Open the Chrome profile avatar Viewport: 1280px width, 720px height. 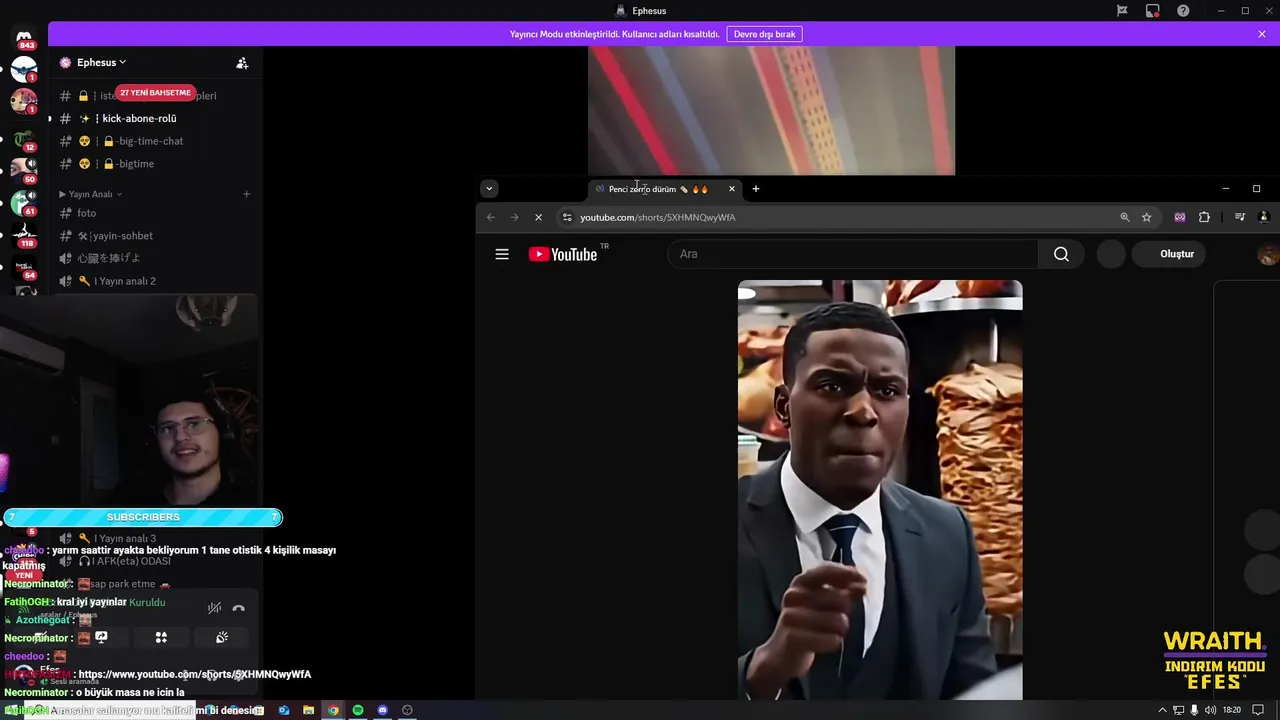[1264, 217]
